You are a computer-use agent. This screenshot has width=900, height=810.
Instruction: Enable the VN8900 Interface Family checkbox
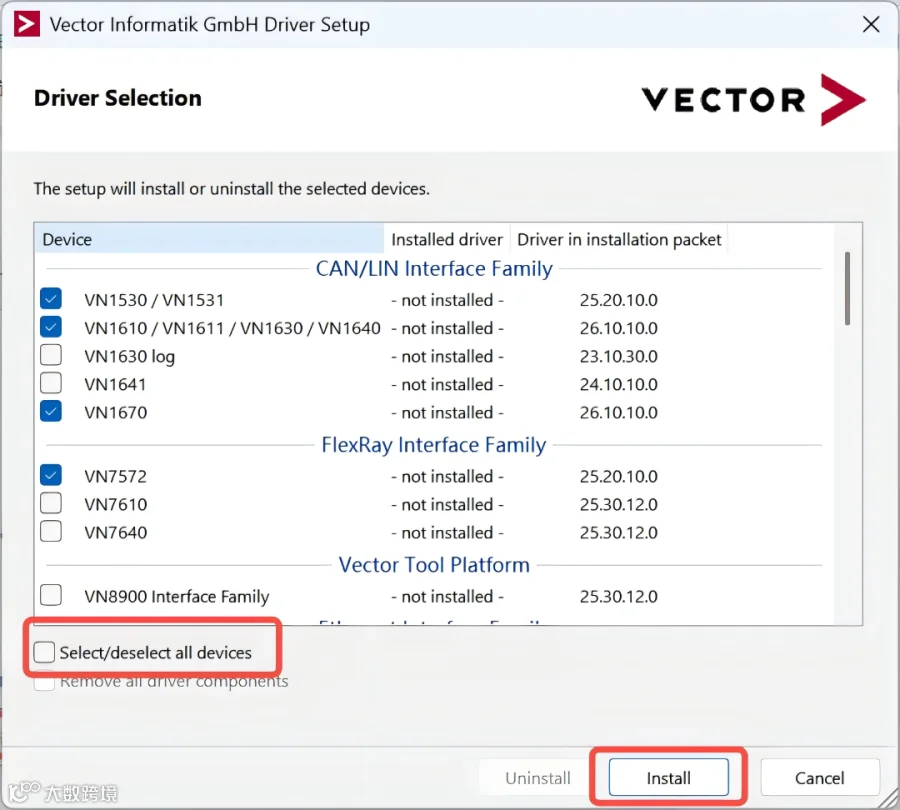51,595
